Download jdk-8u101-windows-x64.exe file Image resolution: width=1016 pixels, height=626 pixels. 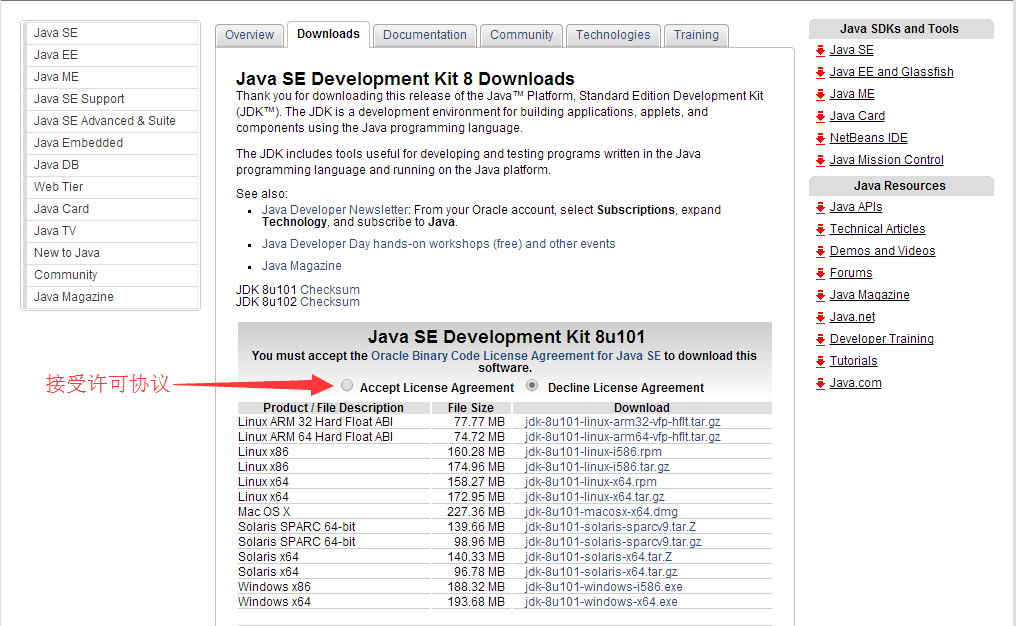(601, 602)
